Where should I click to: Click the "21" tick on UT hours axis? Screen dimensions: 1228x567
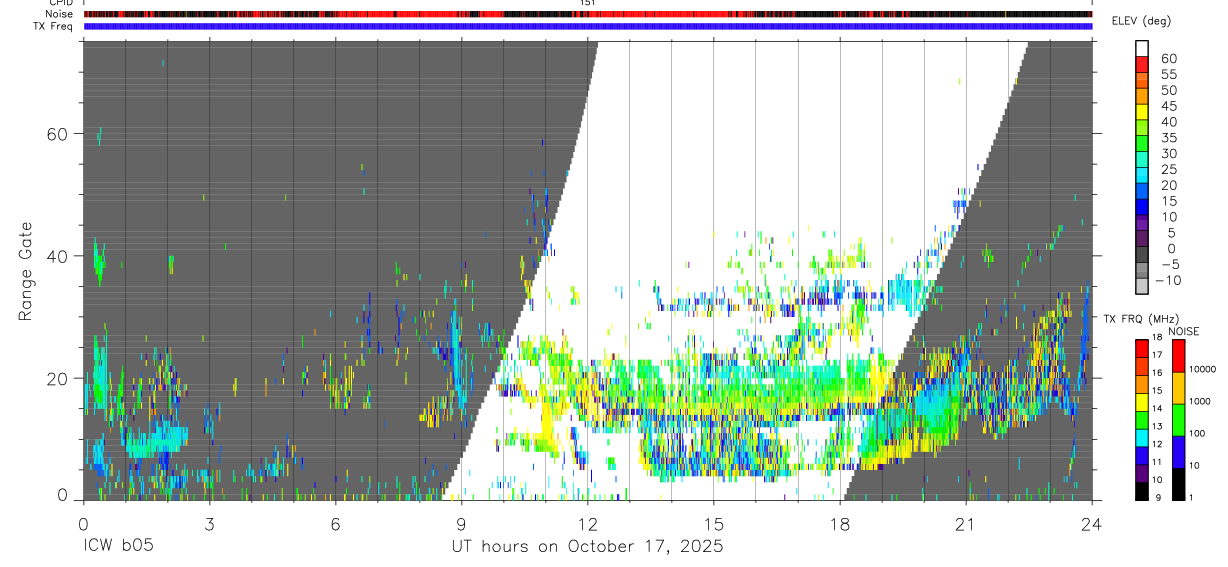(x=965, y=522)
